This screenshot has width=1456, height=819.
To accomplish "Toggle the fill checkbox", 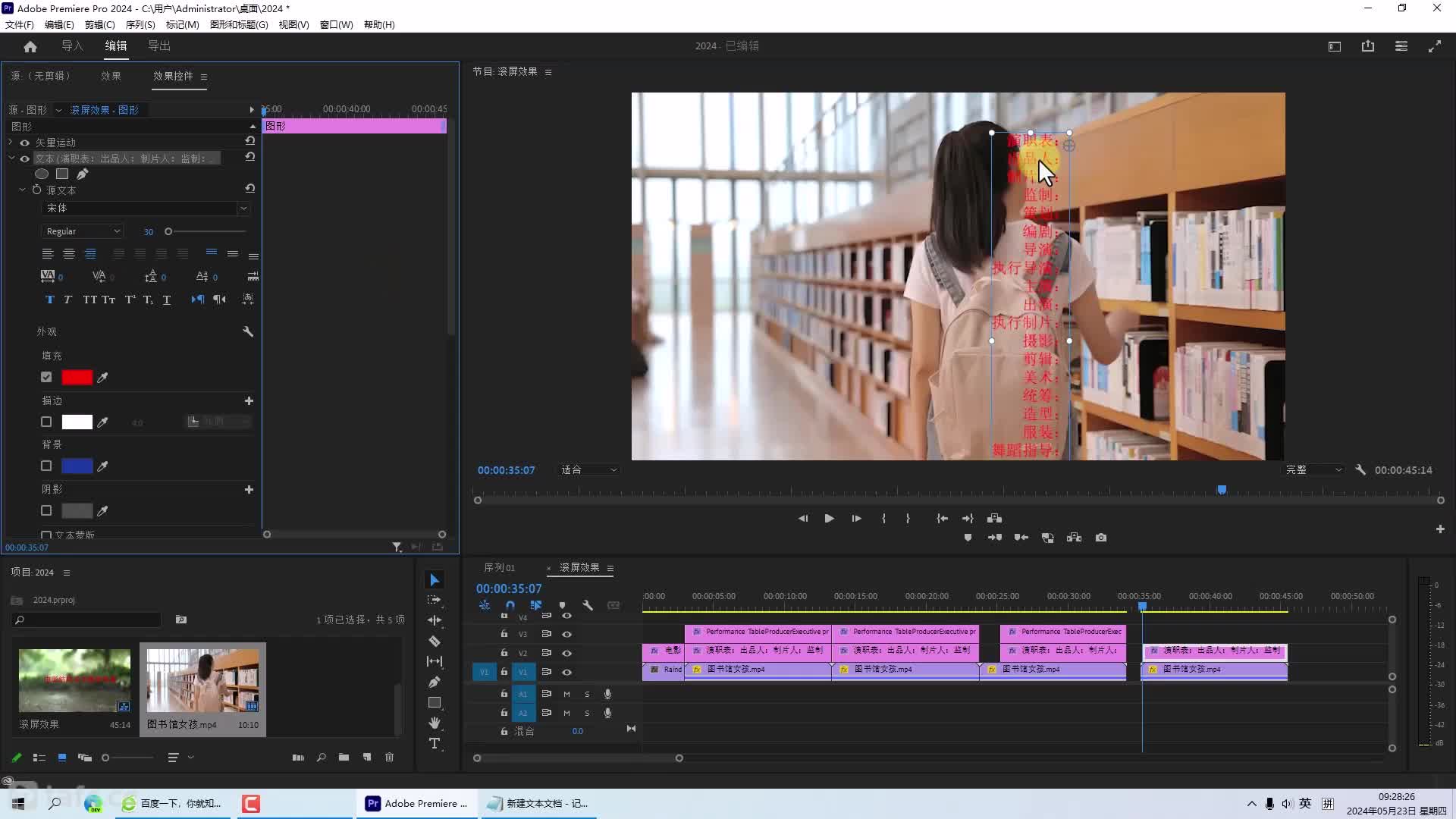I will [46, 377].
